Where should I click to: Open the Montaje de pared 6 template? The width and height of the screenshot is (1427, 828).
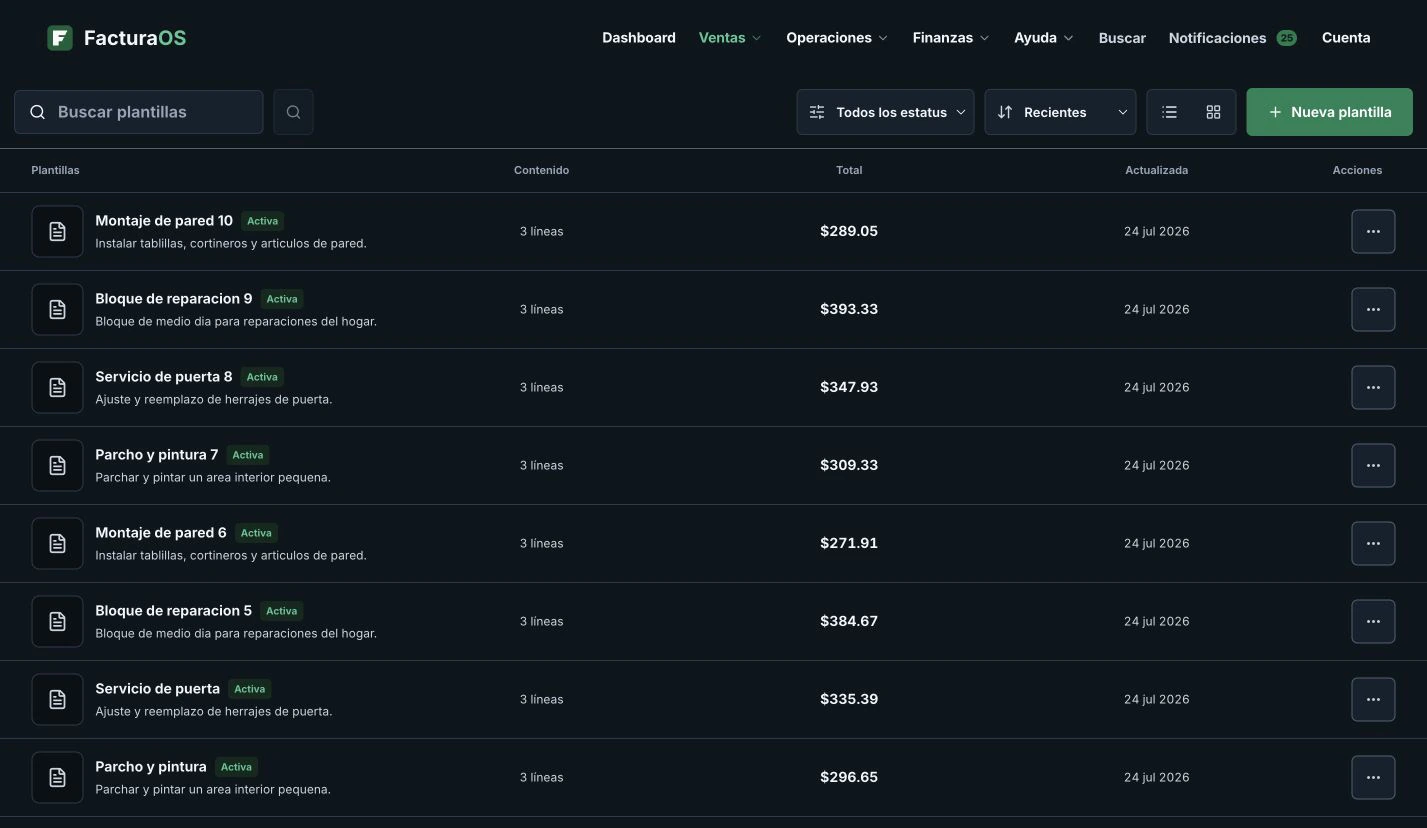tap(161, 533)
